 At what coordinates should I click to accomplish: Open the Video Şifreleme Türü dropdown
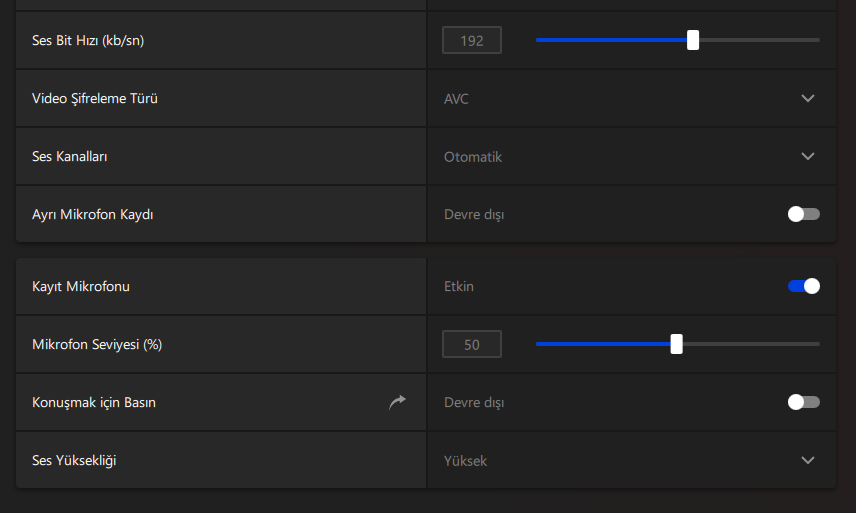click(808, 98)
